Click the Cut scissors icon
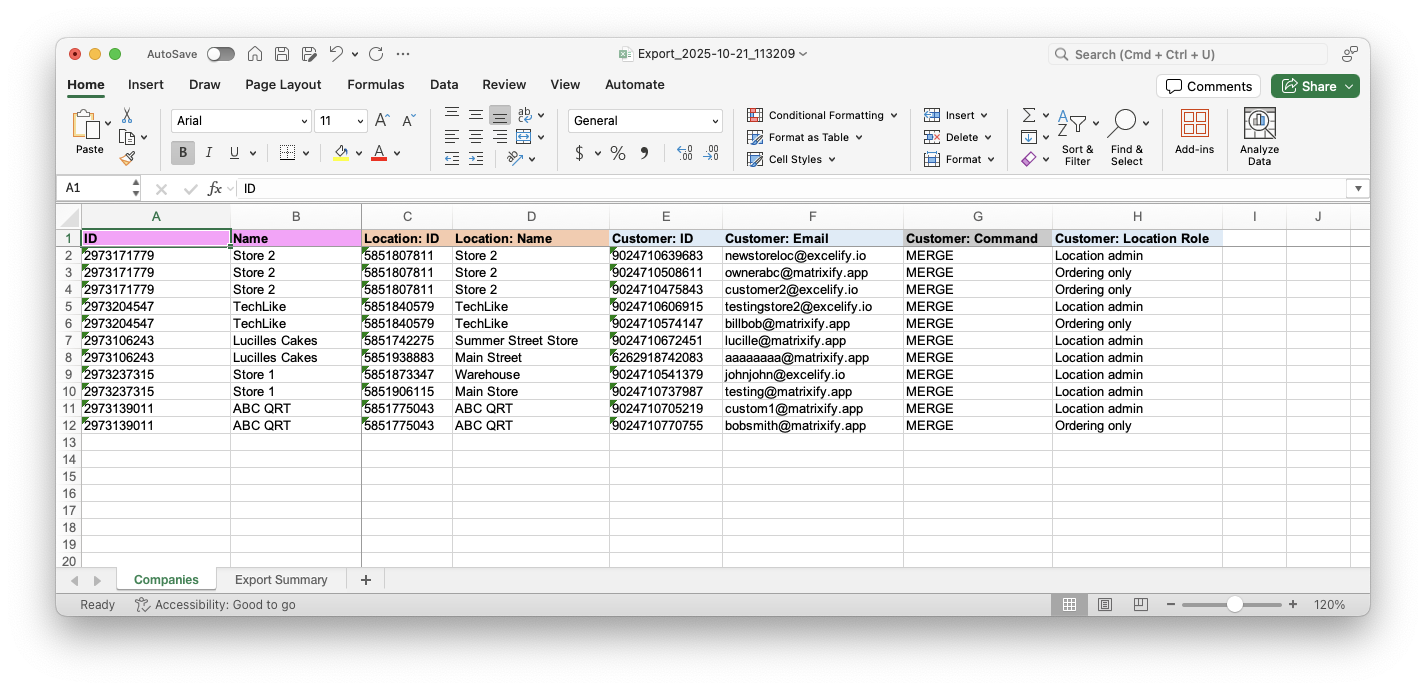Screen dimensions: 1426x690 pyautogui.click(x=127, y=116)
